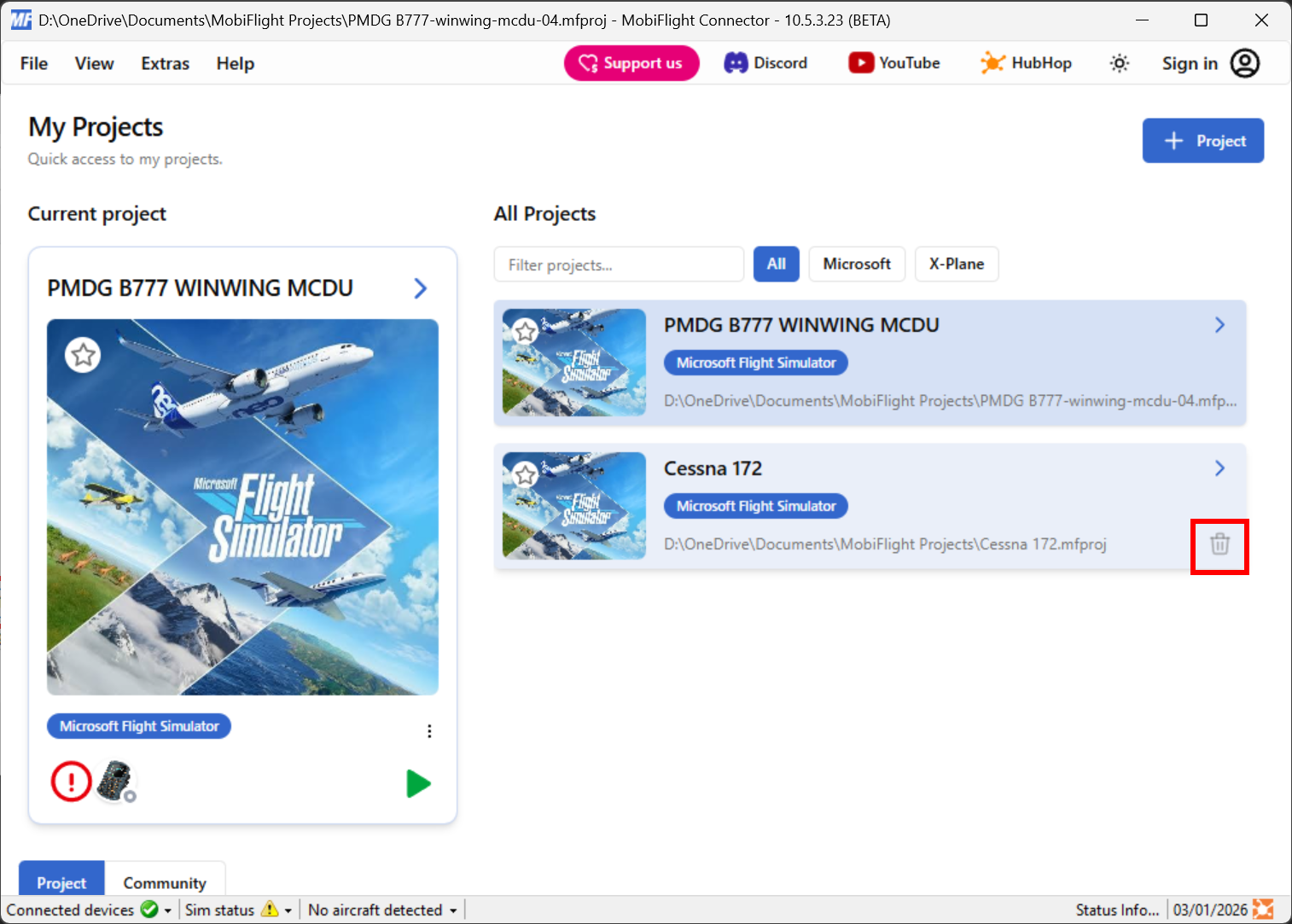The image size is (1292, 924).
Task: Toggle the star on PMDG B777 WINWING MCDU card
Action: pos(526,330)
